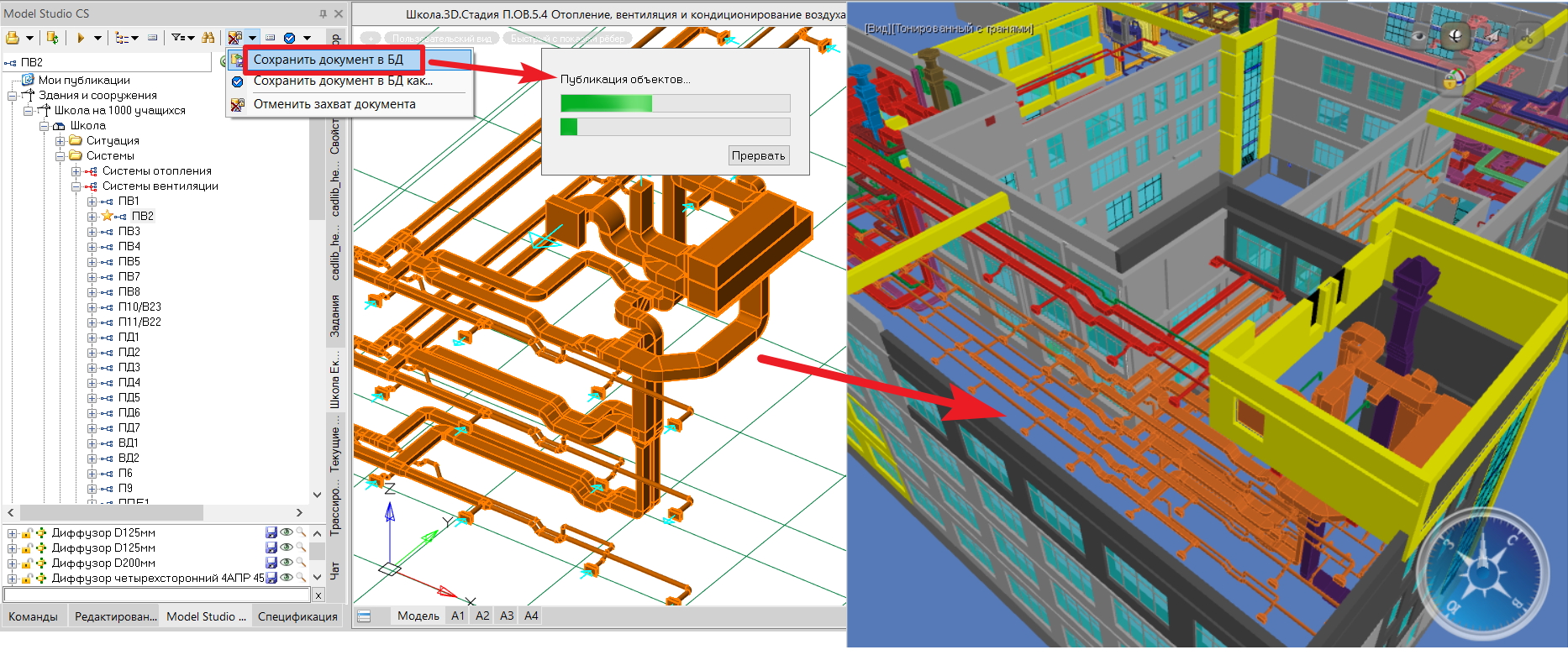Switch to the Спецификация tab
The width and height of the screenshot is (1568, 655).
click(297, 616)
